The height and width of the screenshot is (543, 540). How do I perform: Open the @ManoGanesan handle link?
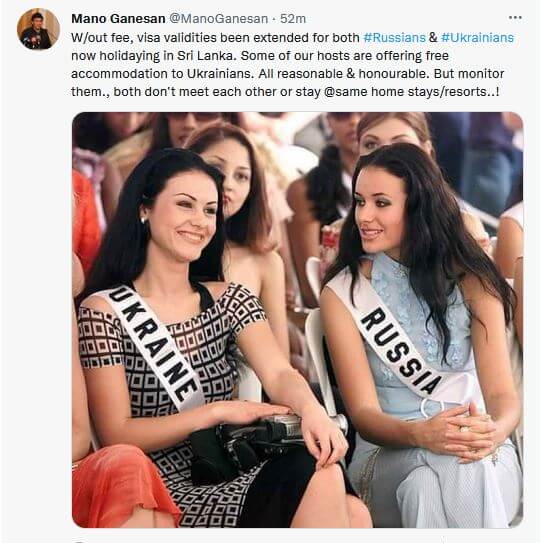click(218, 19)
